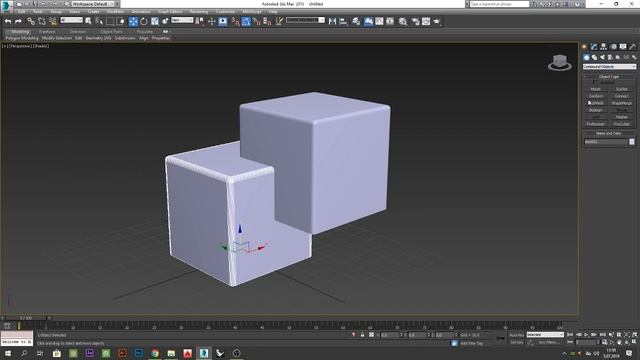Select the Select and Link tool
640x360 pixels.
(x=31, y=21)
